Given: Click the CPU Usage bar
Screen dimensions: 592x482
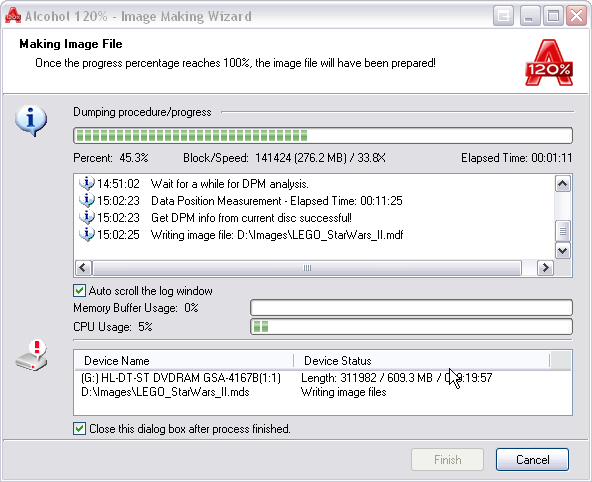Looking at the screenshot, I should [x=412, y=326].
